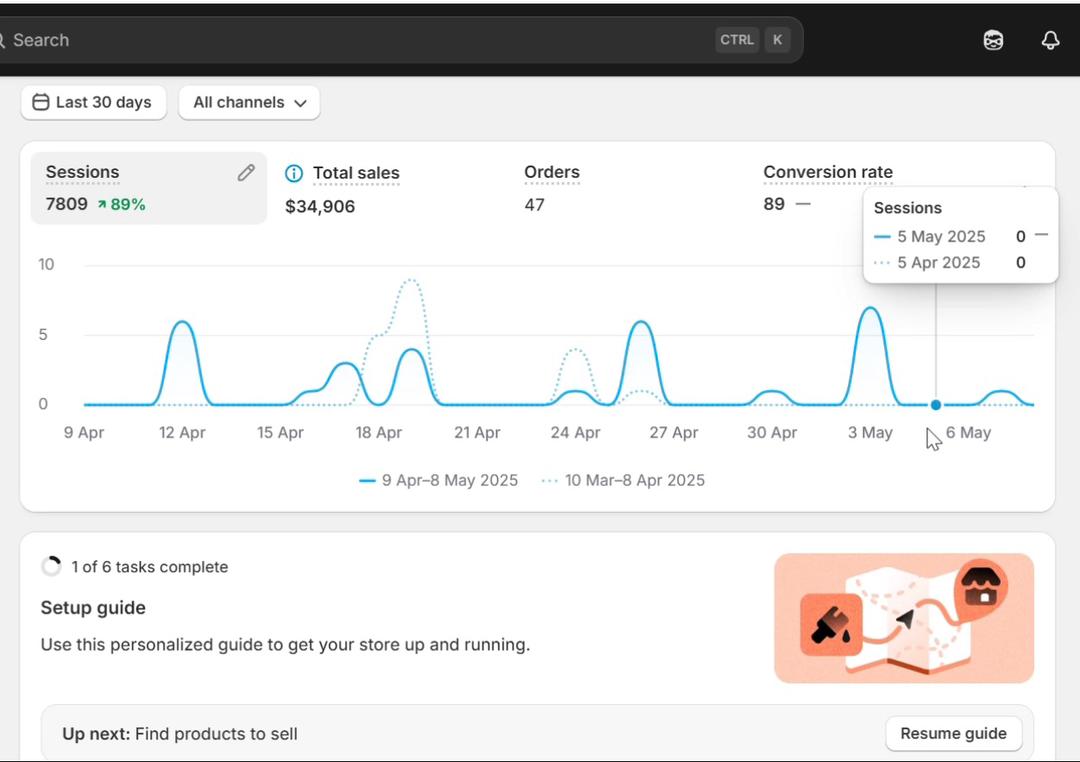The image size is (1080, 762).
Task: Edit Sessions metric with pencil icon
Action: 246,173
